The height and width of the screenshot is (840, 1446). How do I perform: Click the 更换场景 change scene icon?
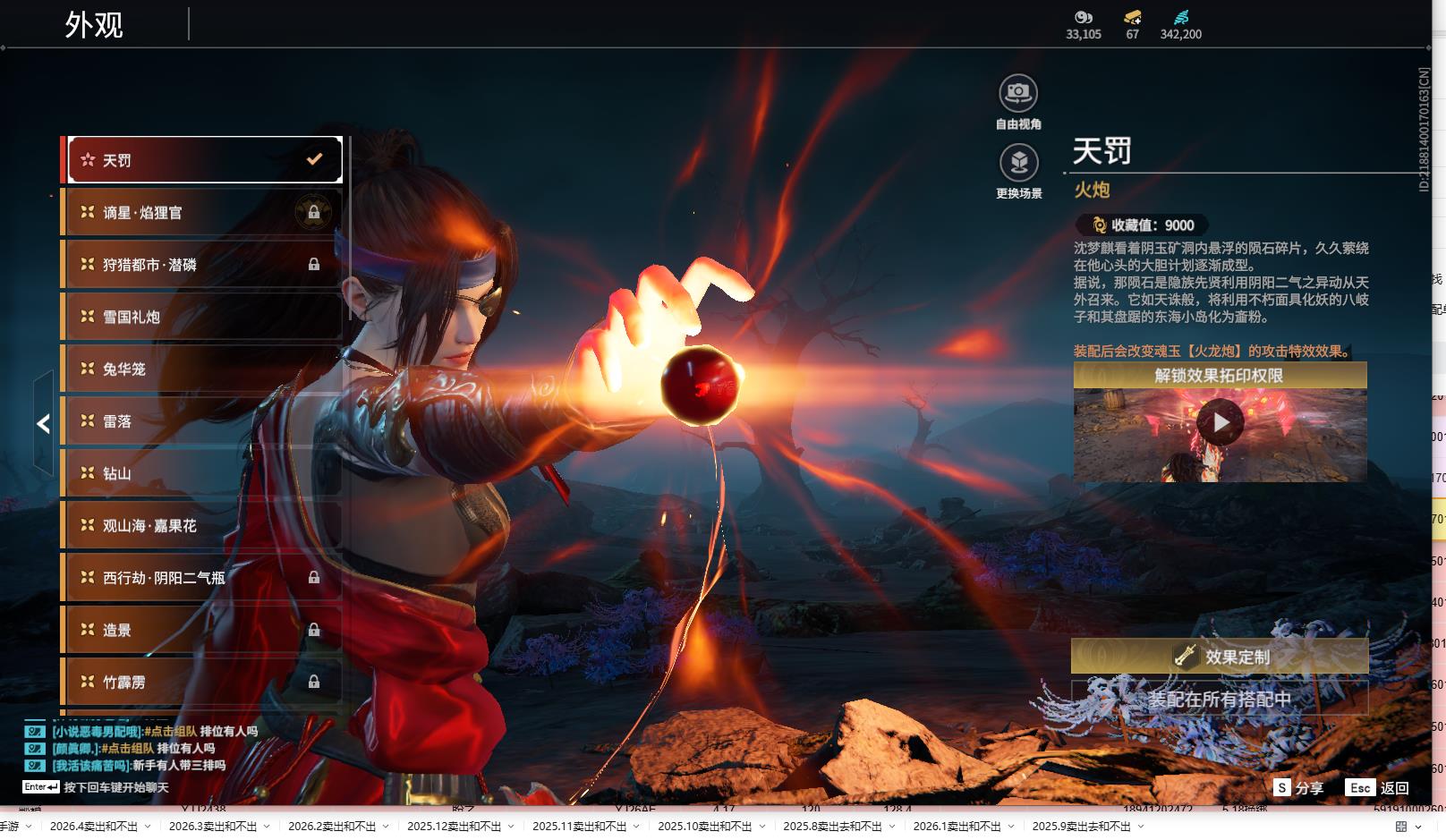point(1017,163)
